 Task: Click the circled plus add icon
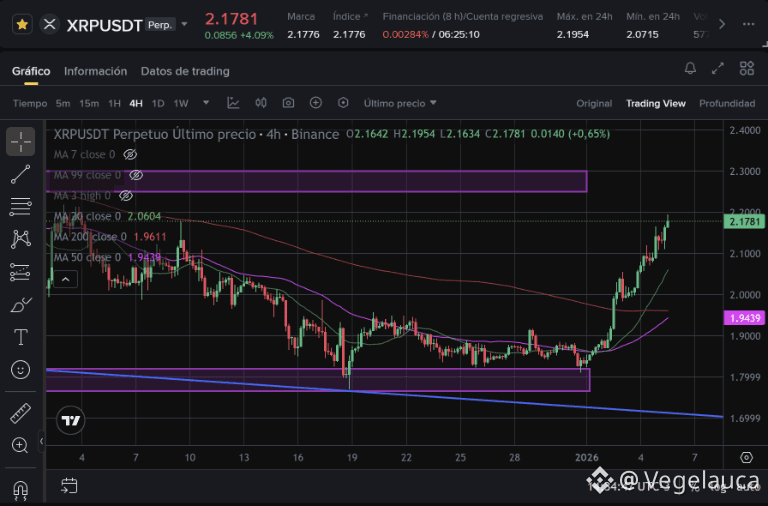pyautogui.click(x=315, y=103)
